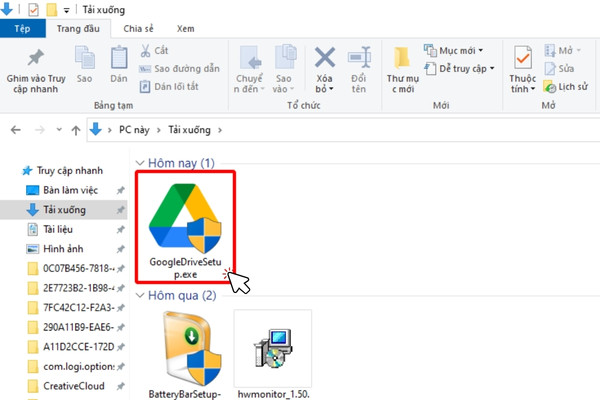
Task: Select the BatteryBarSetup installer file
Action: [185, 354]
